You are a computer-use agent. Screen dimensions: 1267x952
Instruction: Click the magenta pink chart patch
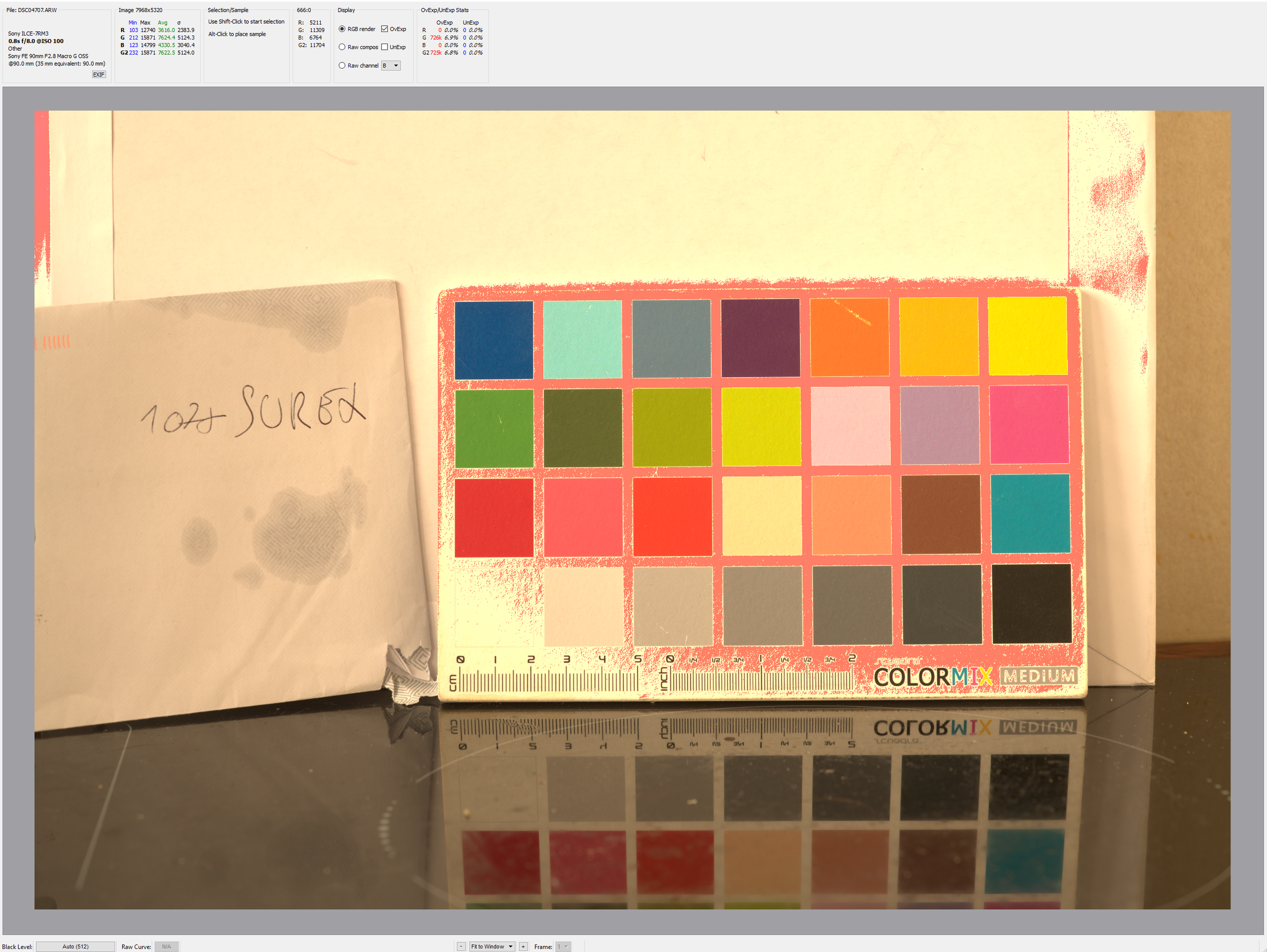pyautogui.click(x=1028, y=424)
